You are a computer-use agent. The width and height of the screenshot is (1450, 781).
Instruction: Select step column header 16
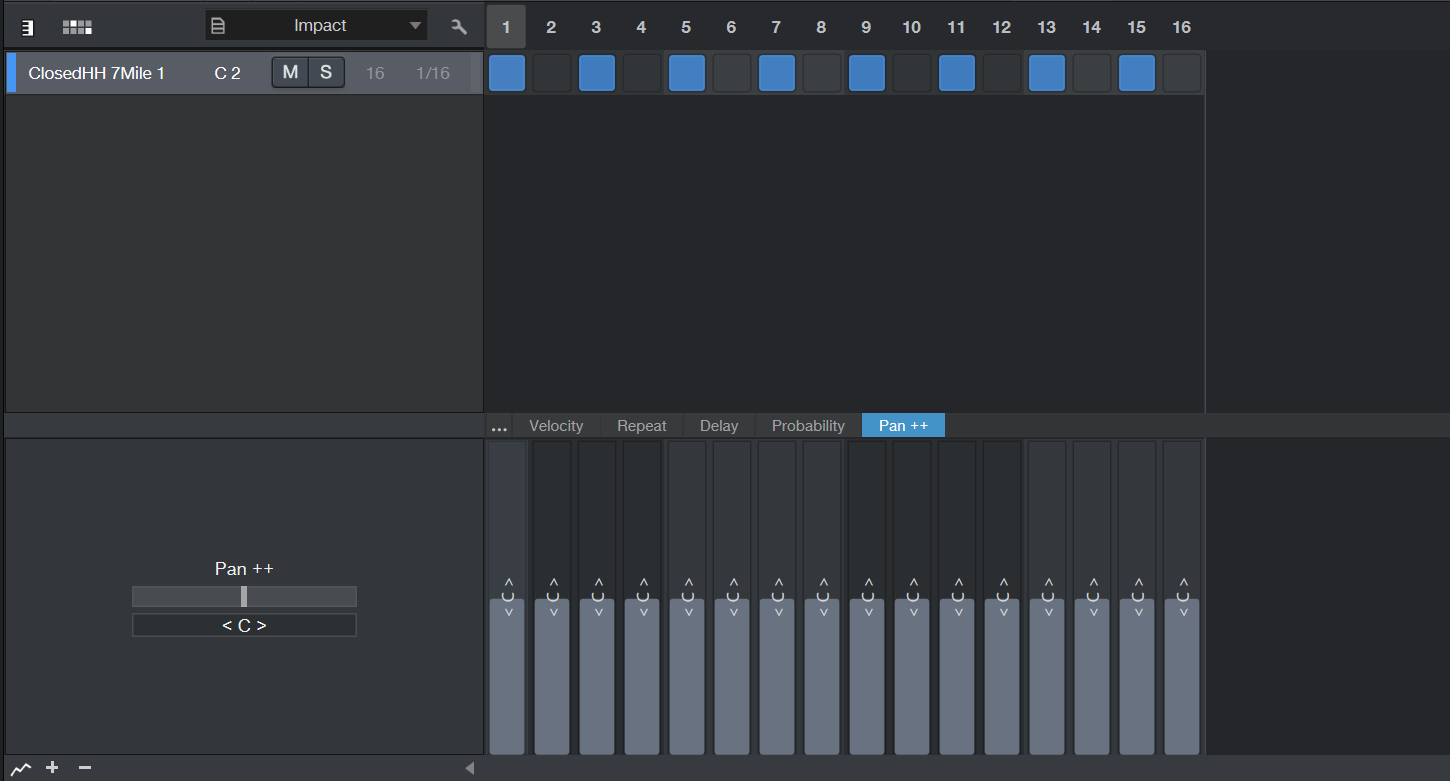pos(1181,27)
